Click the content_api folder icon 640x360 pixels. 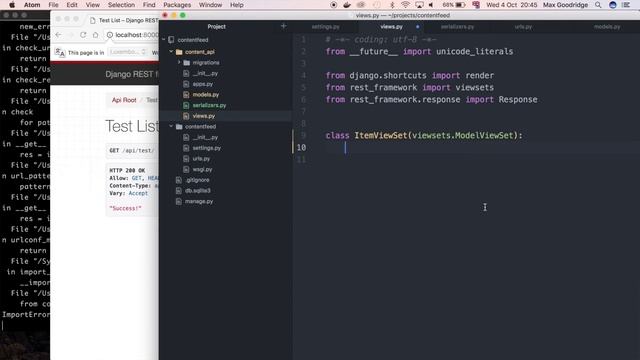[179, 52]
